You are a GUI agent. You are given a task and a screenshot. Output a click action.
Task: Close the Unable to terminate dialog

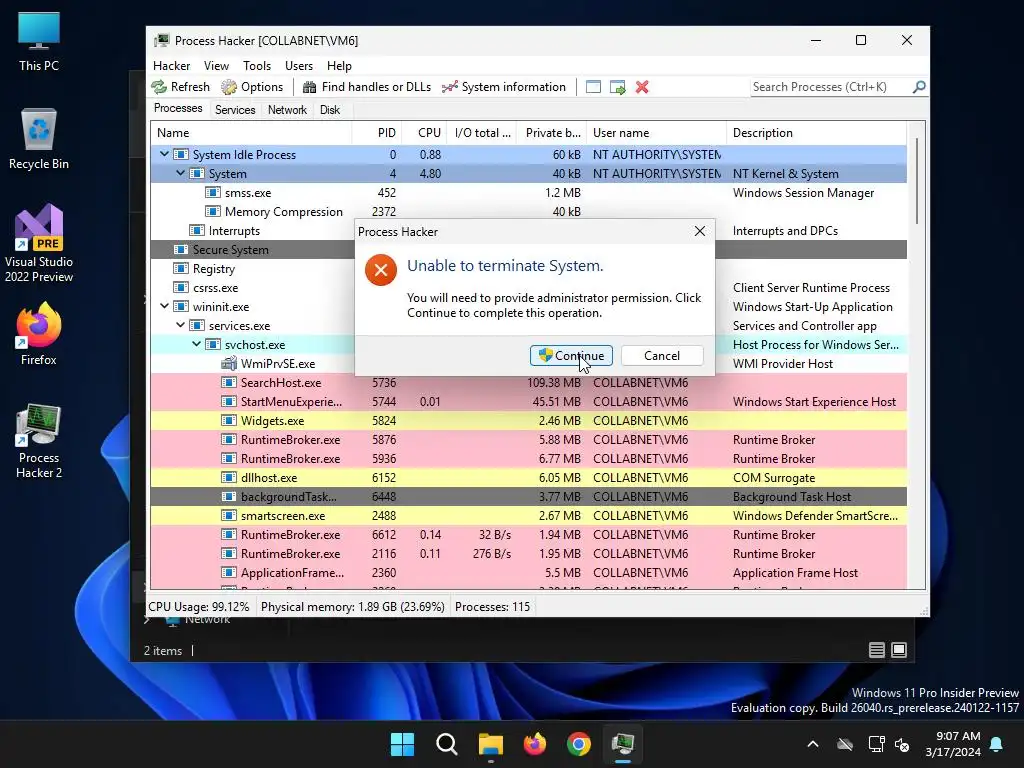pyautogui.click(x=699, y=231)
